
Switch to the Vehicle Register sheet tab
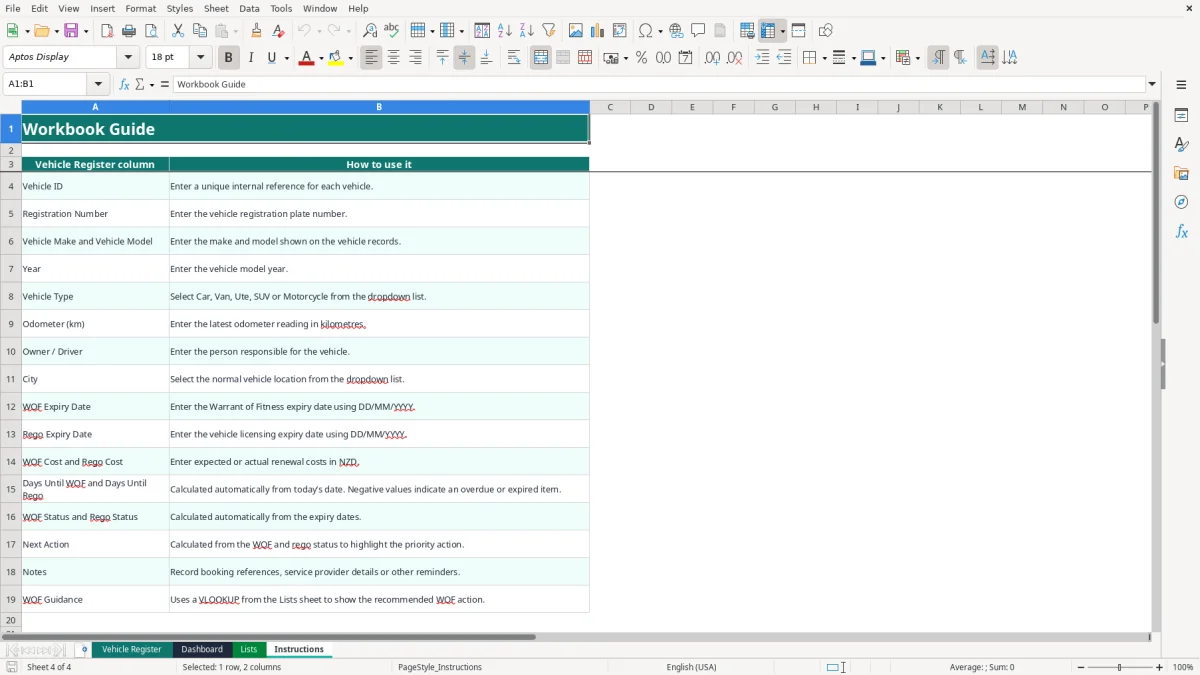coord(131,649)
